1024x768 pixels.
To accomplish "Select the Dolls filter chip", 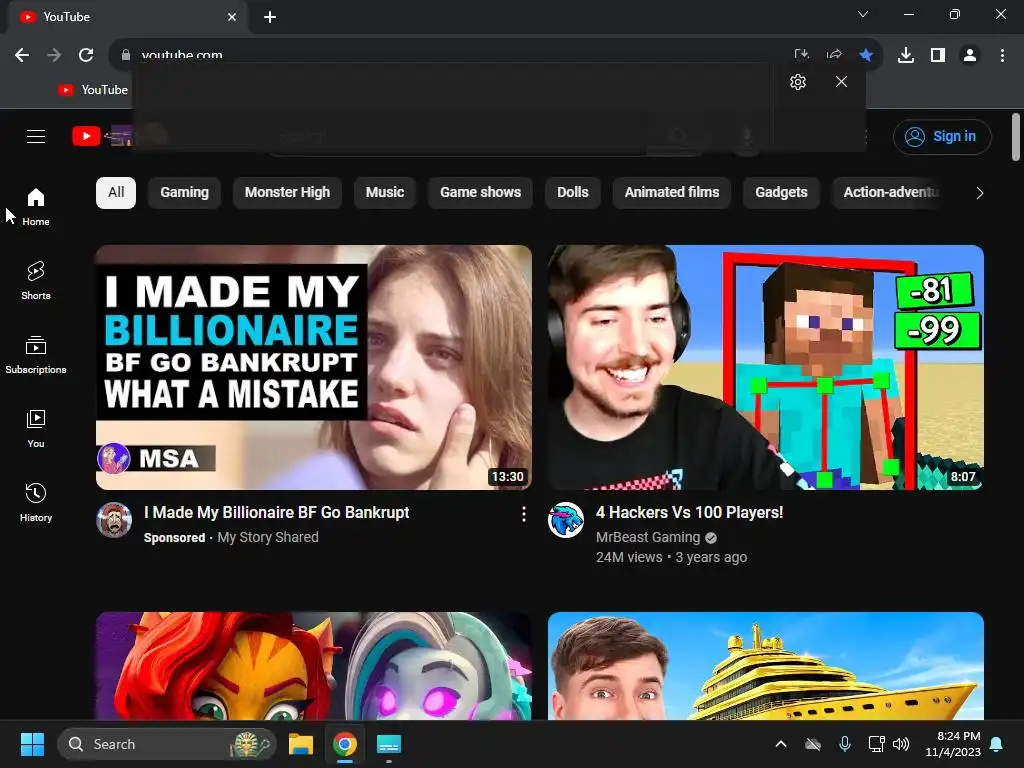I will pos(573,193).
